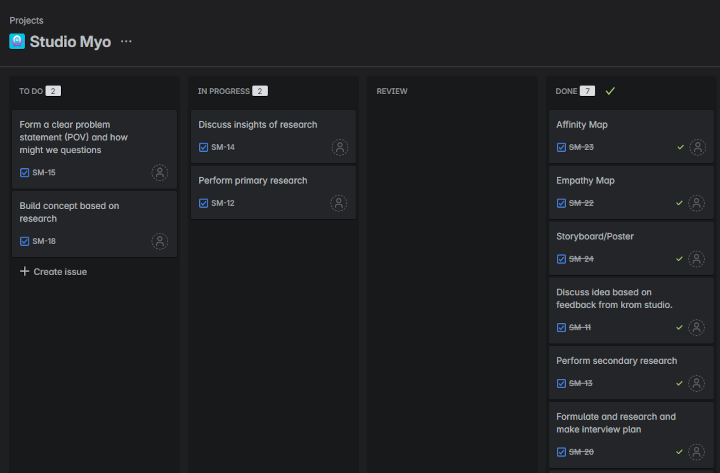Click the IN PROGRESS issue count badge
This screenshot has height=473, width=720.
coord(260,91)
